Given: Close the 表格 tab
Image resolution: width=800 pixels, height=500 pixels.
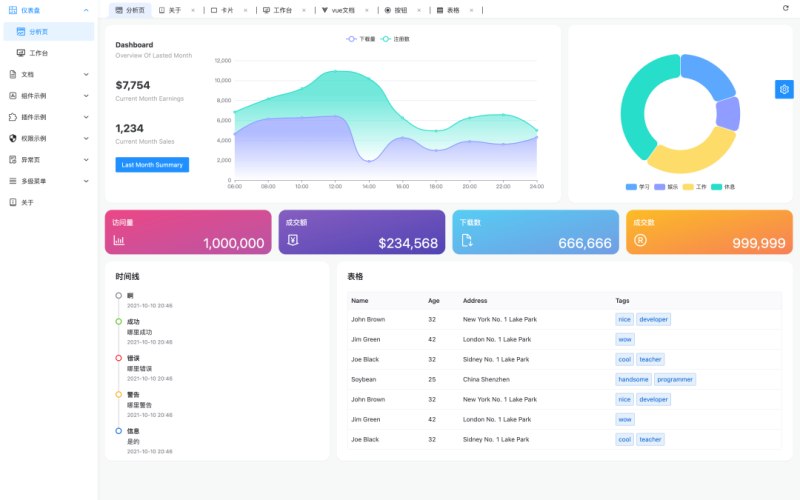Looking at the screenshot, I should [x=471, y=10].
